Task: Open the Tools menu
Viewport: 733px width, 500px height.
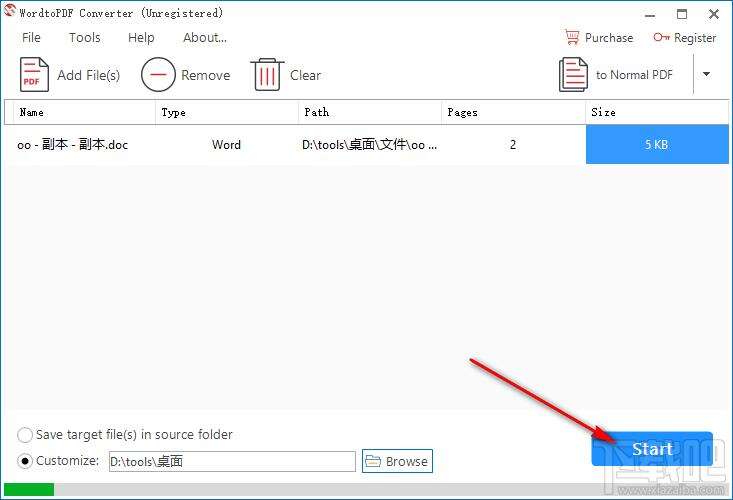Action: tap(85, 37)
